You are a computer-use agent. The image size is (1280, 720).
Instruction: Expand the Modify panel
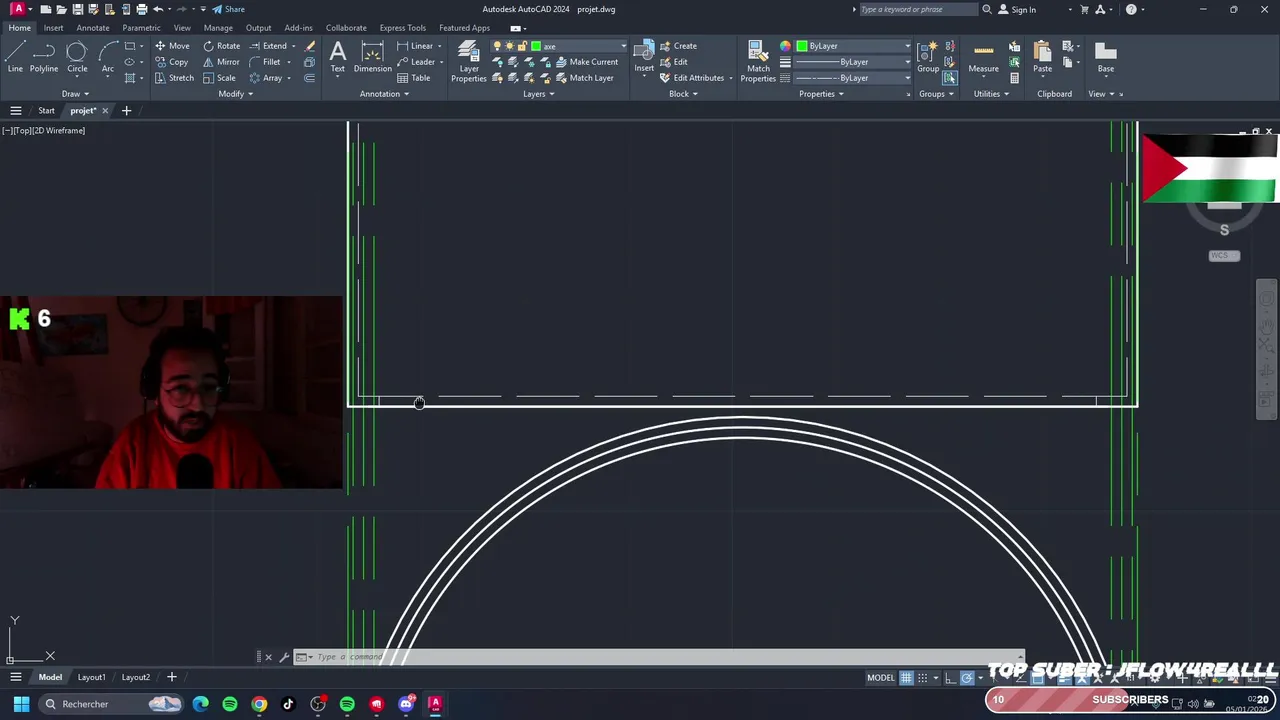pyautogui.click(x=236, y=94)
